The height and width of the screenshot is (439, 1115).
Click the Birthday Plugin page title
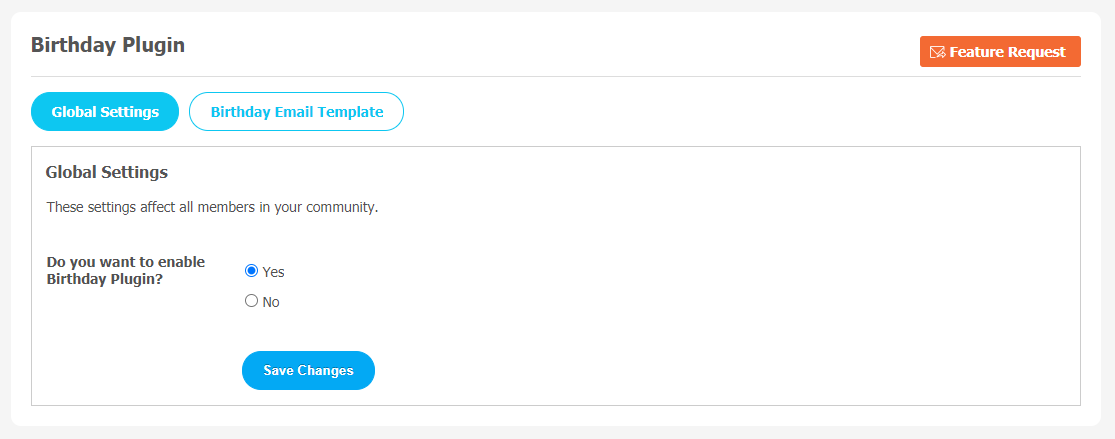point(108,46)
